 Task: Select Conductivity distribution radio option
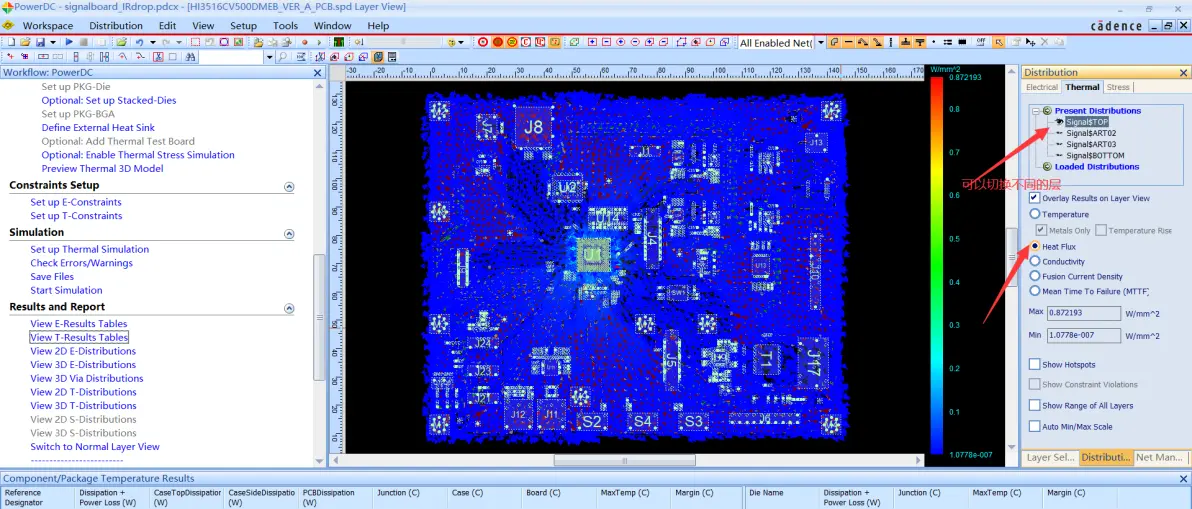click(x=1035, y=261)
